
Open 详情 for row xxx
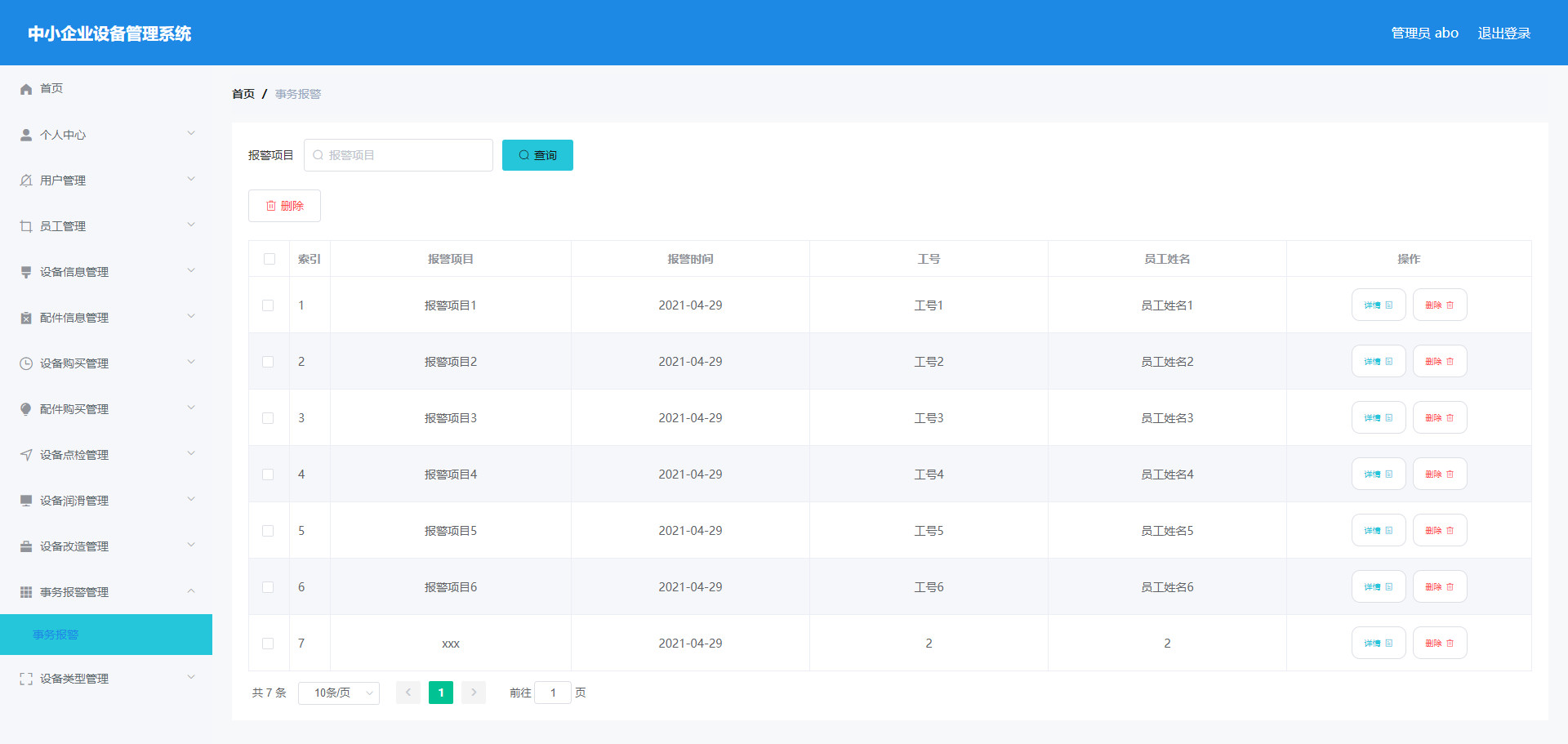point(1379,643)
